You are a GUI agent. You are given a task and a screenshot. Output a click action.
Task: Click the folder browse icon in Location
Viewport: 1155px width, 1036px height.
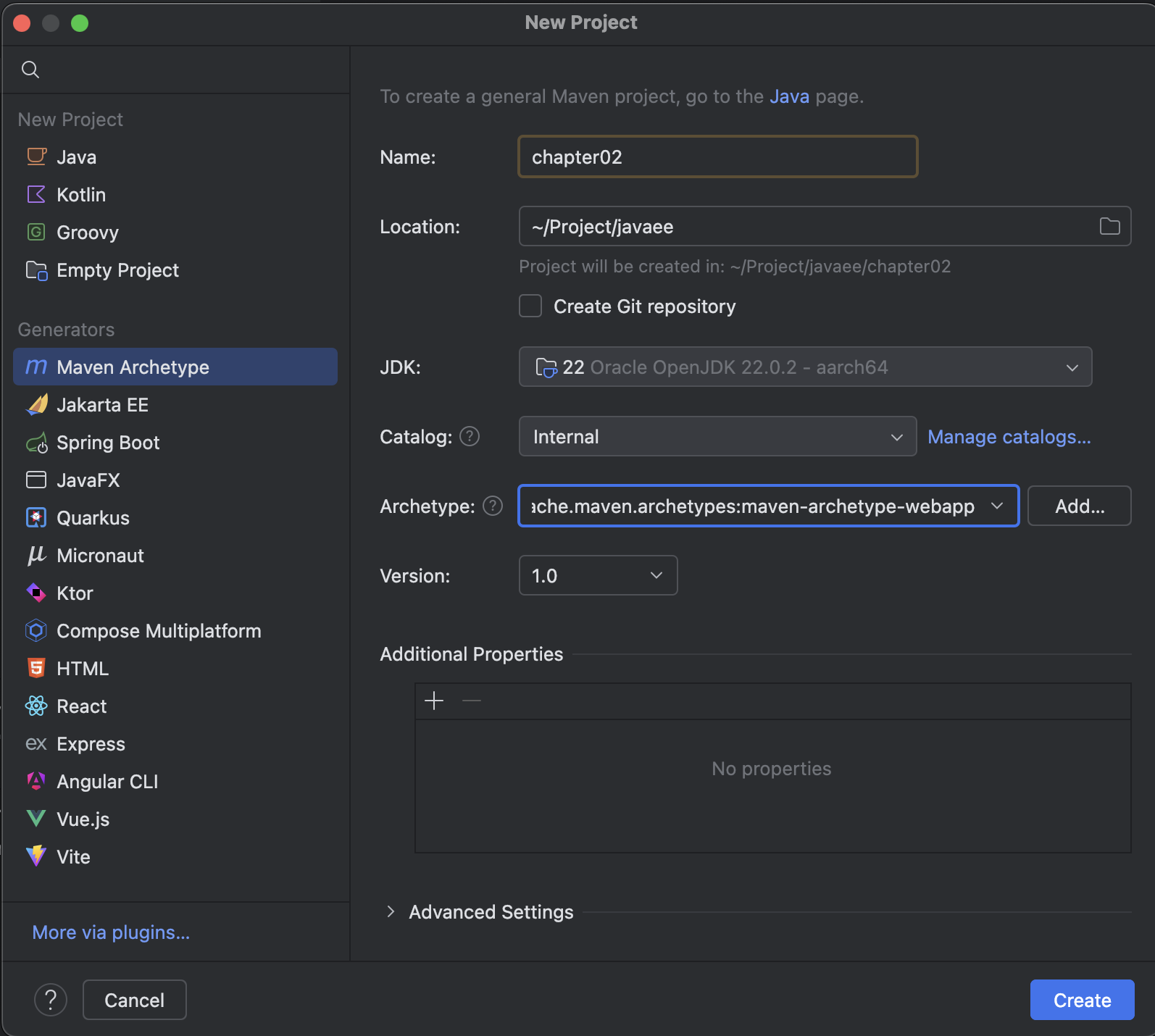[x=1109, y=227]
